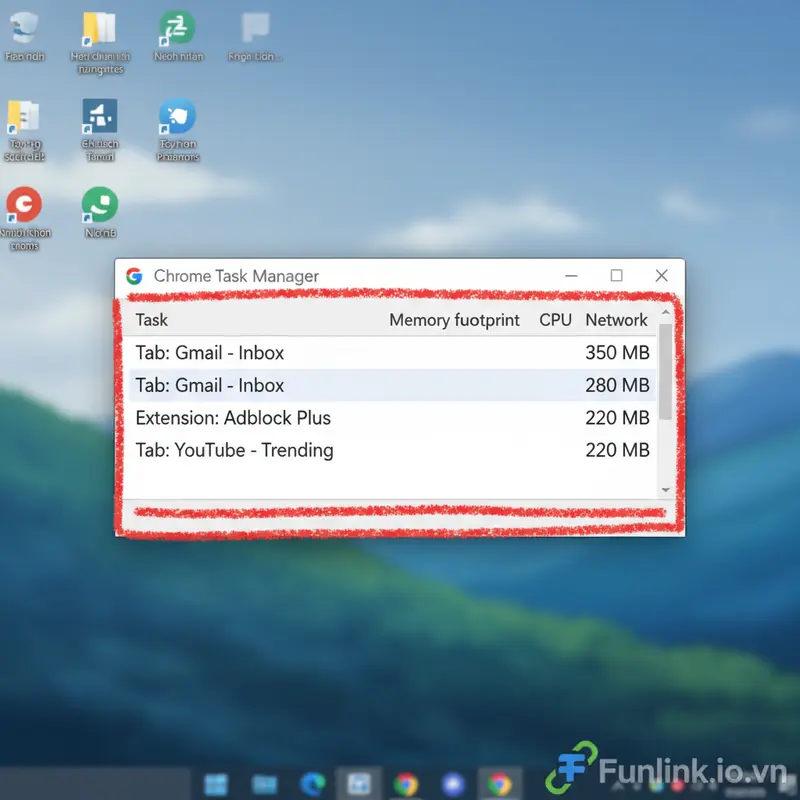Screen dimensions: 800x800
Task: Open the green phone bubble desktop shortcut
Action: pos(100,205)
